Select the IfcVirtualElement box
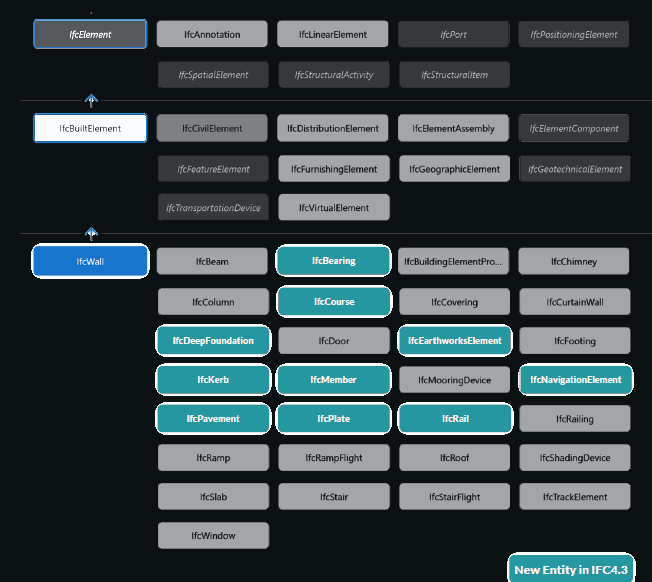 coord(334,207)
